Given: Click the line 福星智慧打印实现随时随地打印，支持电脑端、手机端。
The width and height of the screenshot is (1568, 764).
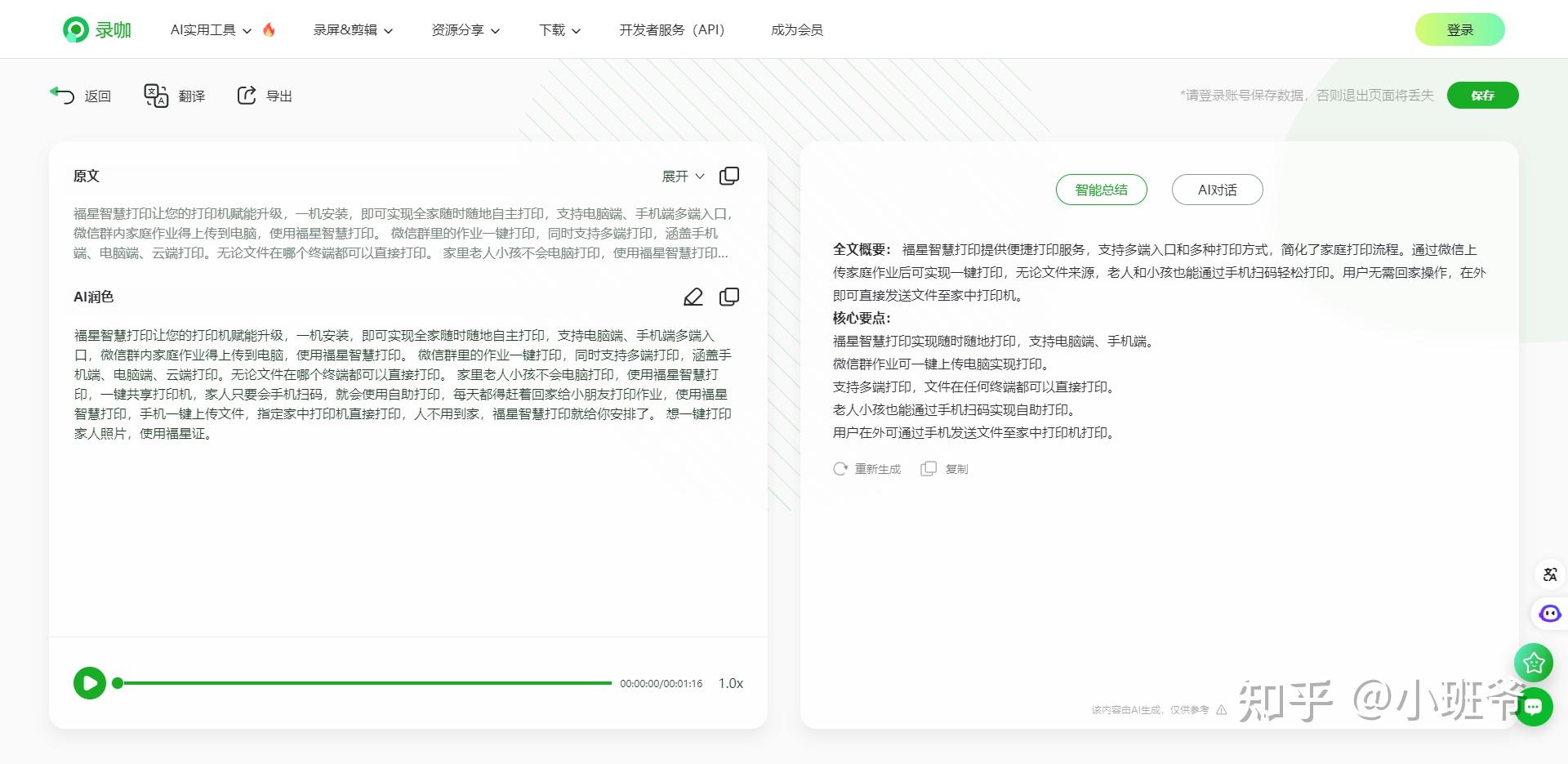Looking at the screenshot, I should click(994, 342).
